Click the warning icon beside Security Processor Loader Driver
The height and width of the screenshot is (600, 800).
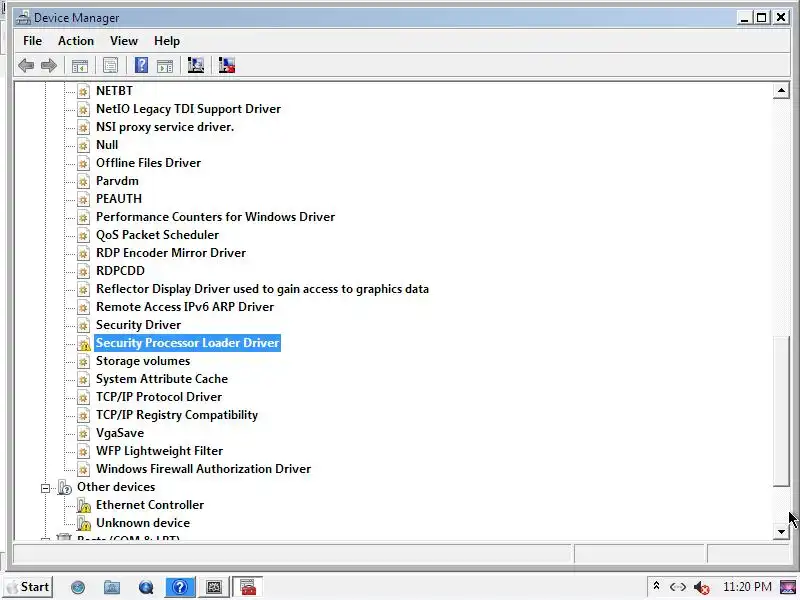tap(84, 343)
